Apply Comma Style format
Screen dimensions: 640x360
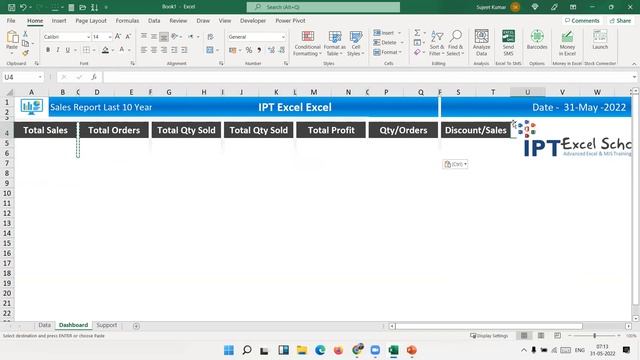tap(259, 50)
